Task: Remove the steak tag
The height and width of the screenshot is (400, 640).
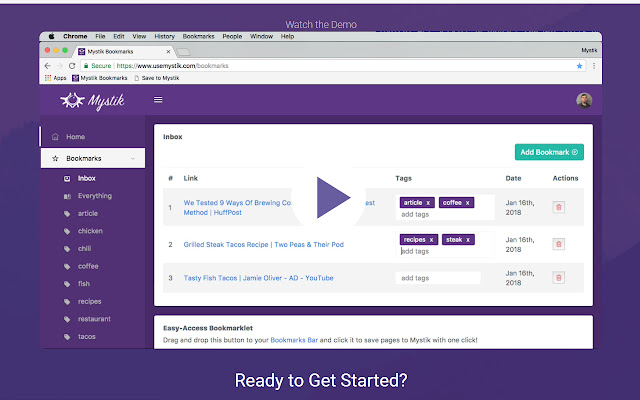Action: (x=468, y=240)
